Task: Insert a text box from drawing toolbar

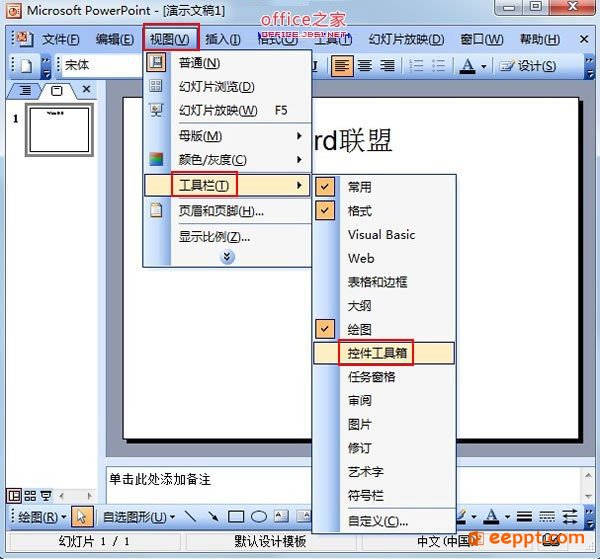Action: point(281,517)
